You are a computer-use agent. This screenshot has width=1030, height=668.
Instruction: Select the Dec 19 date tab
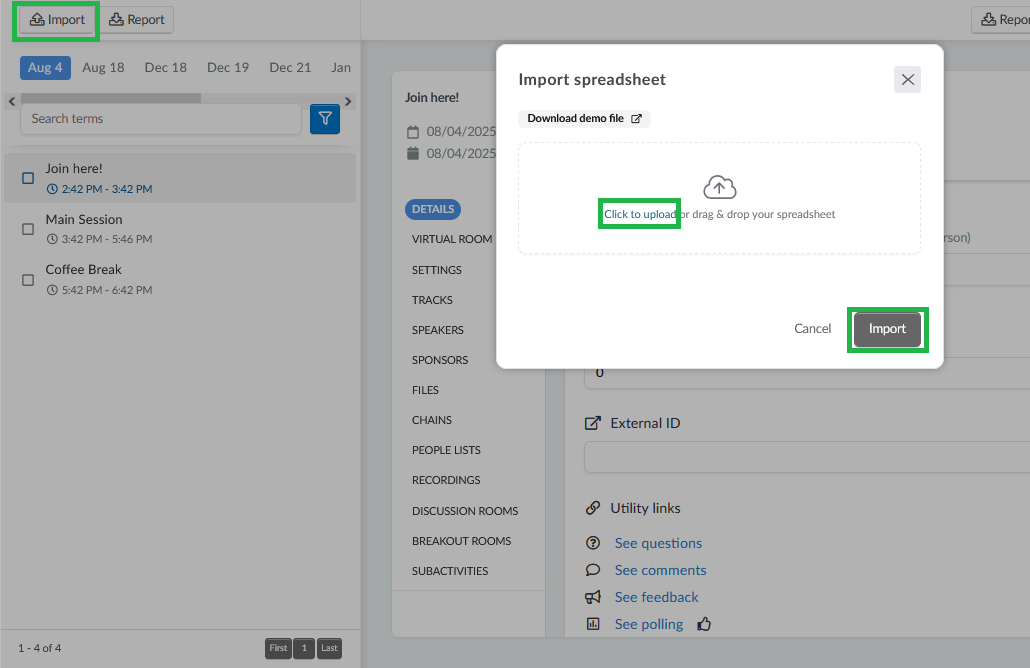click(228, 68)
